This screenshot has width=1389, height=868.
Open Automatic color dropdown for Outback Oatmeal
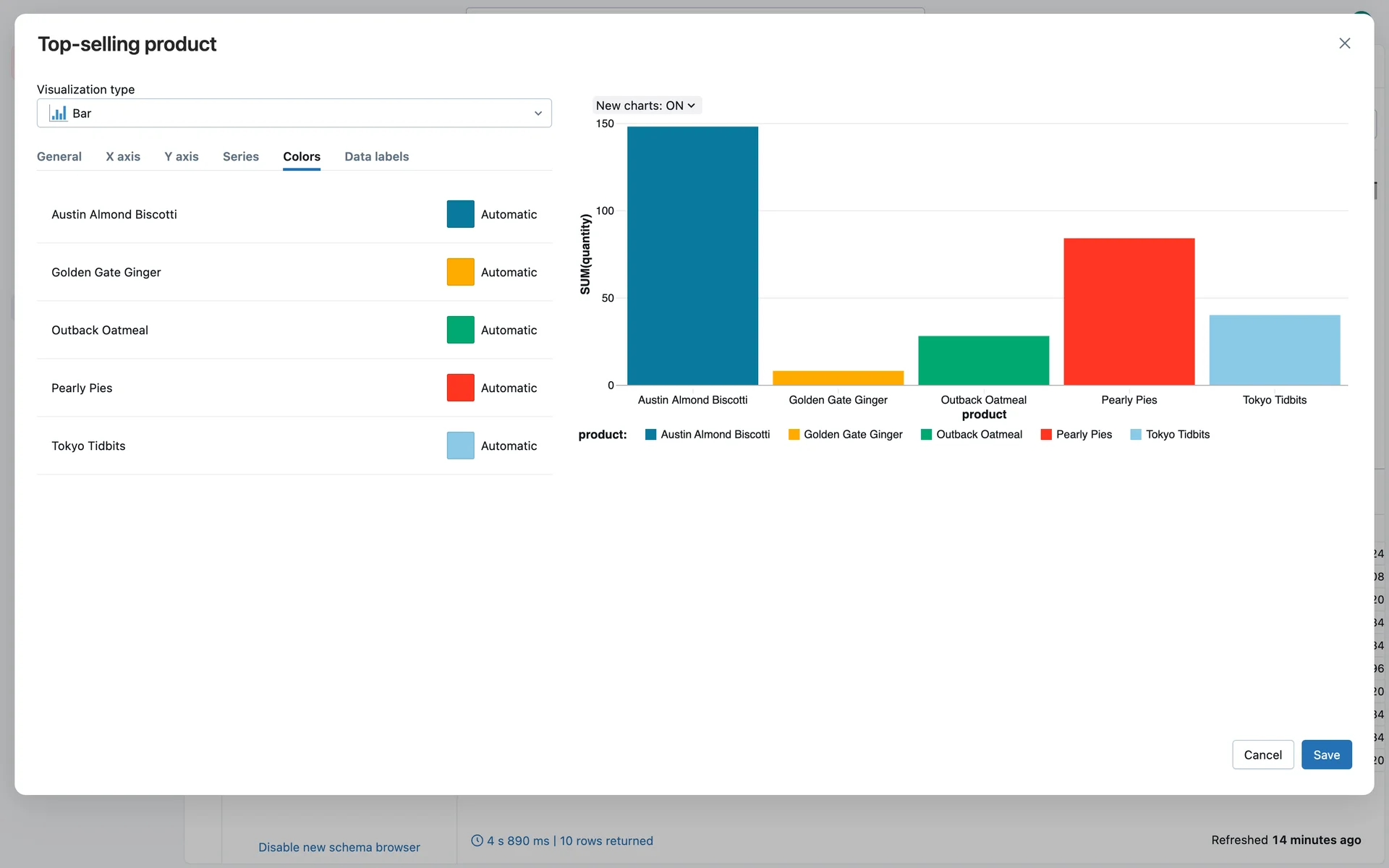[509, 331]
